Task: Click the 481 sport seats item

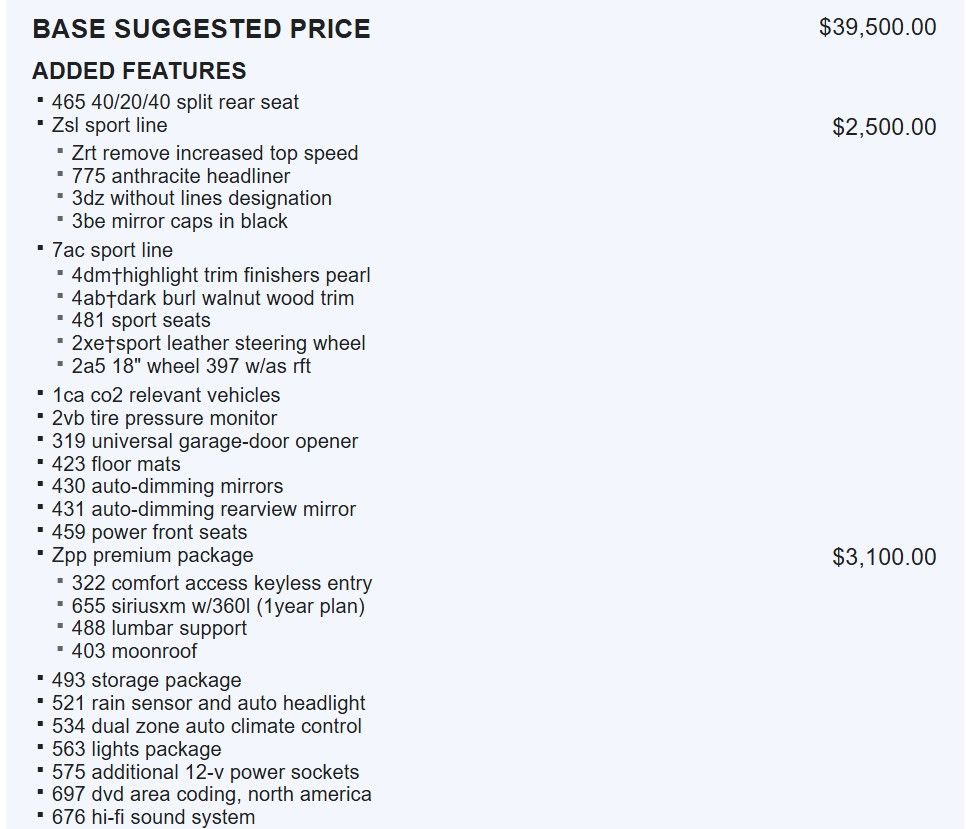Action: coord(141,321)
